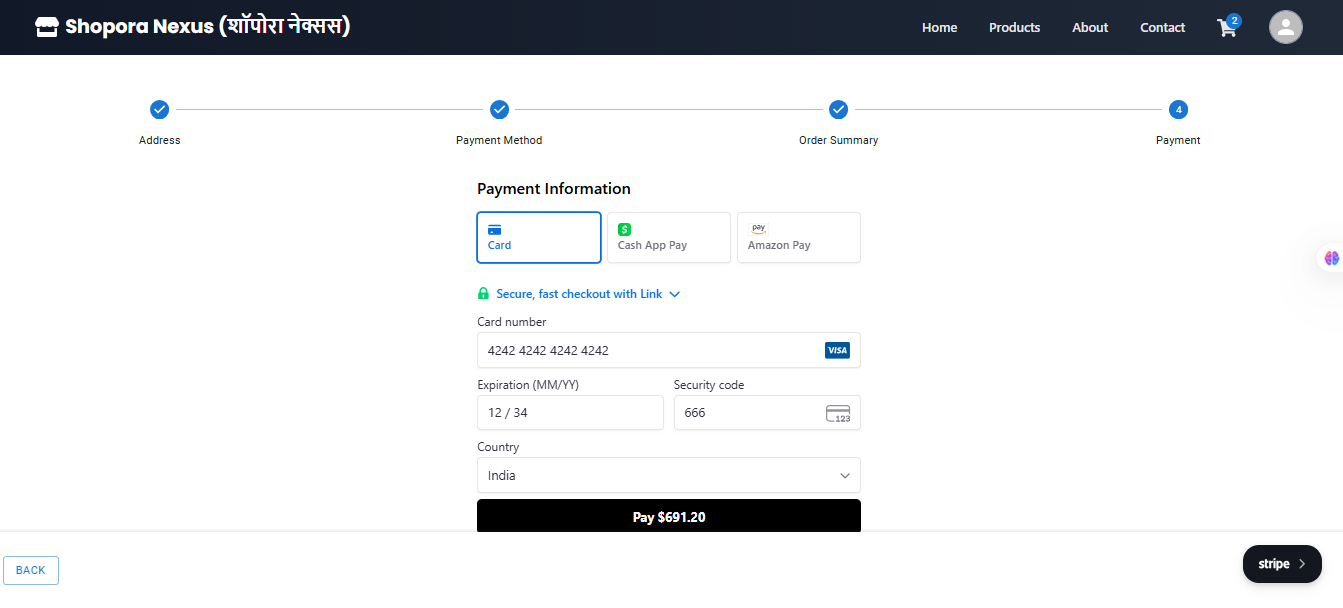The height and width of the screenshot is (608, 1343).
Task: Click the Order Summary step label
Action: tap(838, 140)
